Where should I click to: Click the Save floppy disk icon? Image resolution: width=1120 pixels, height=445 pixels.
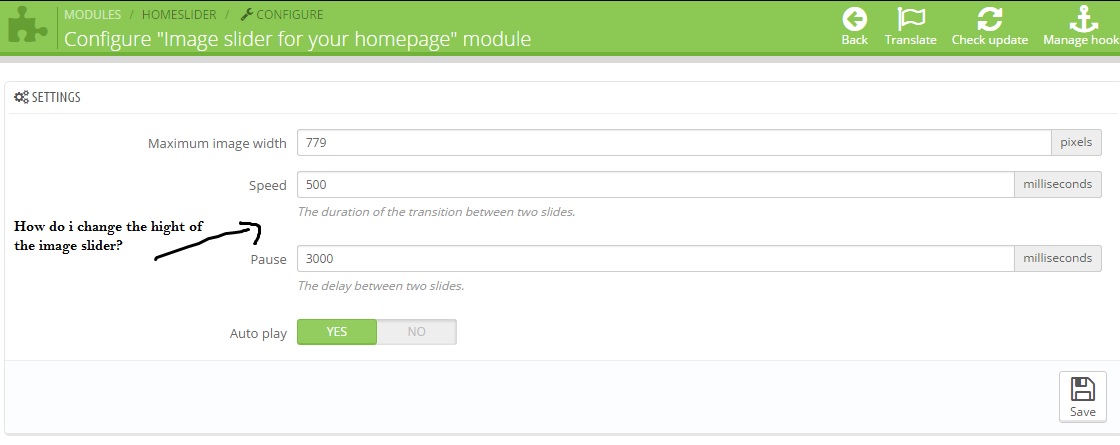coord(1082,389)
